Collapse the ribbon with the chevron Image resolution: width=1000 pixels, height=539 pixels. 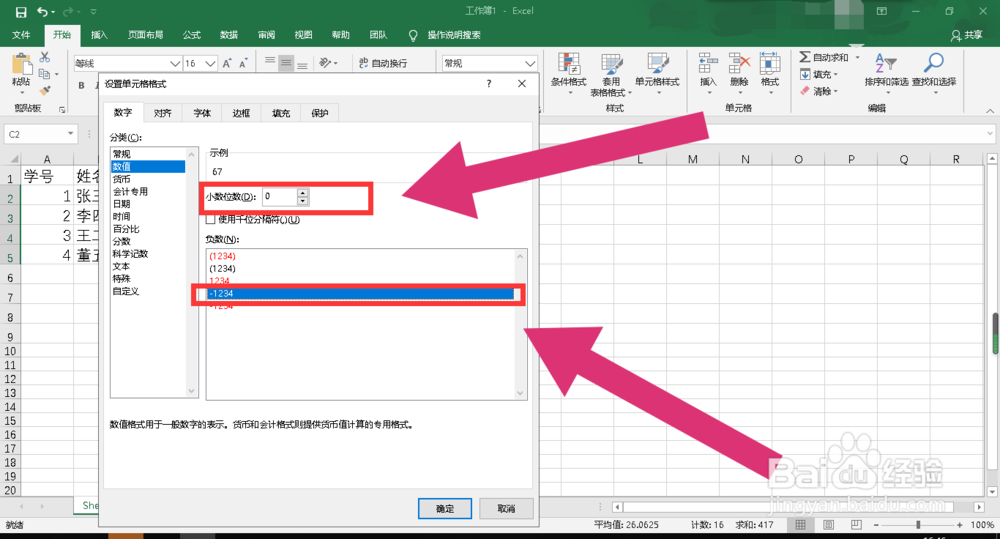990,110
